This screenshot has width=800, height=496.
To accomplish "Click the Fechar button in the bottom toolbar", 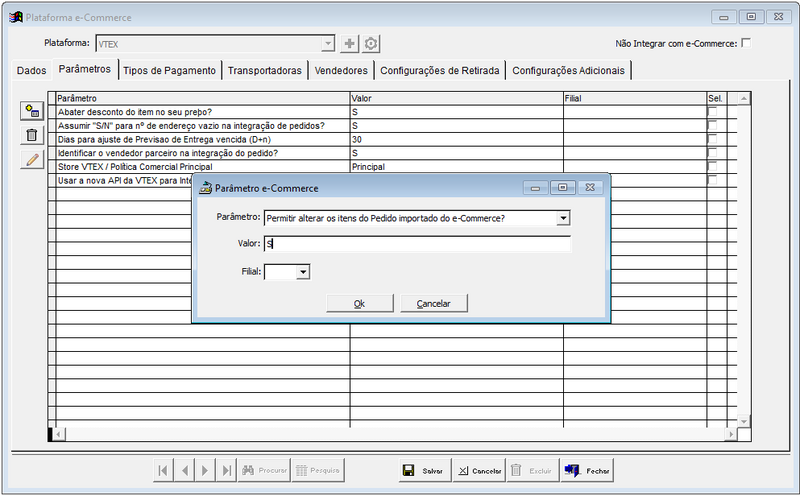I will pos(587,470).
